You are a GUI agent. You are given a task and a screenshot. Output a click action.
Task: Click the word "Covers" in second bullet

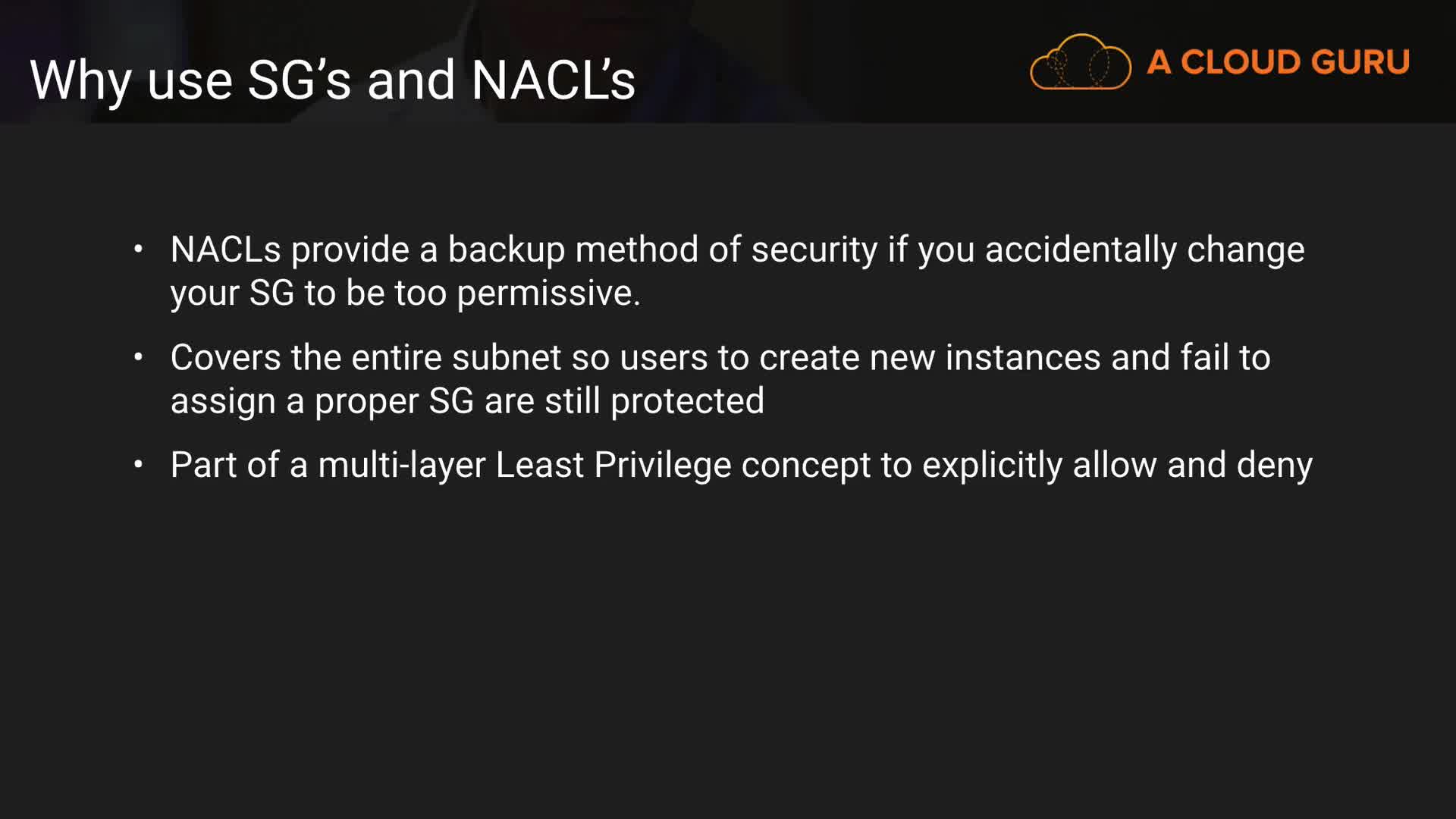[225, 357]
